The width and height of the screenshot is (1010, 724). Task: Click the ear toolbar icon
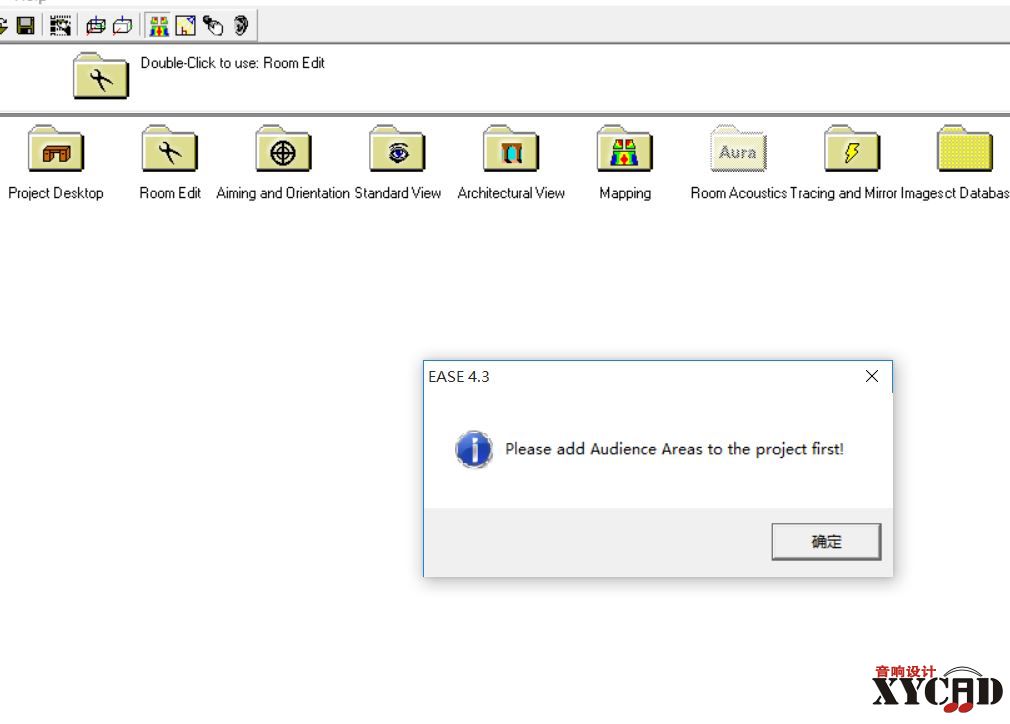[241, 26]
